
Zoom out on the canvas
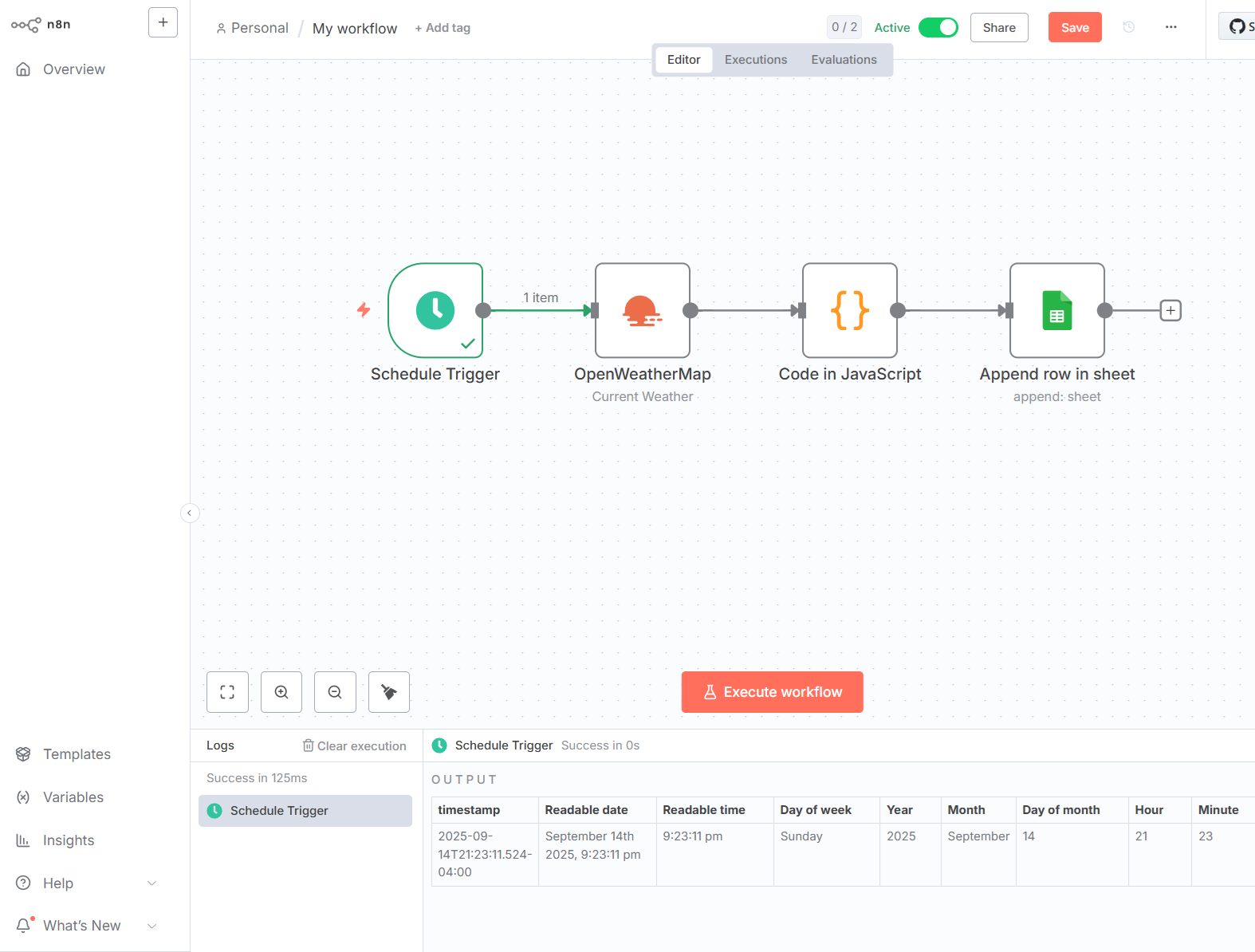coord(335,692)
